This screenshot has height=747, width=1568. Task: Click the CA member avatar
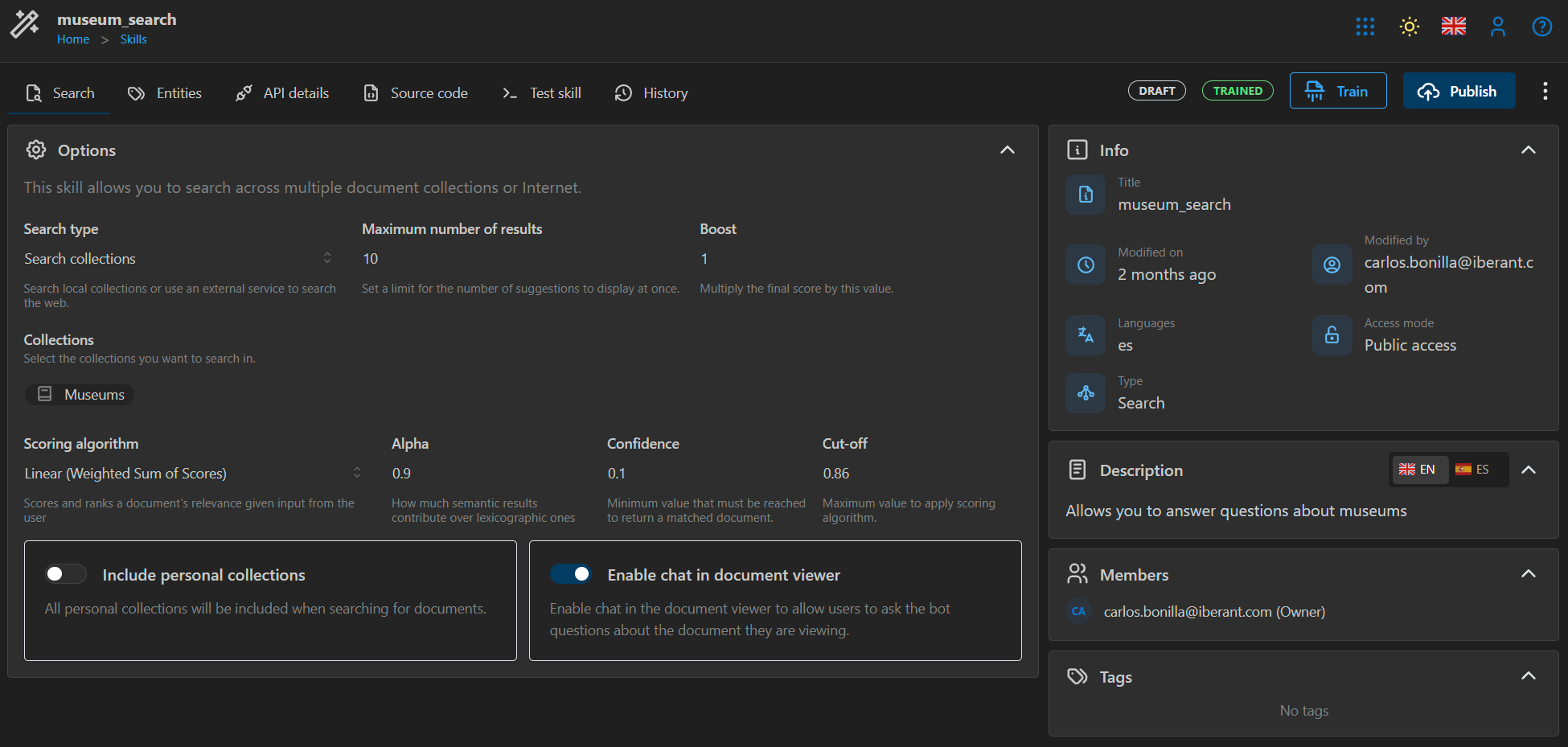(1078, 612)
